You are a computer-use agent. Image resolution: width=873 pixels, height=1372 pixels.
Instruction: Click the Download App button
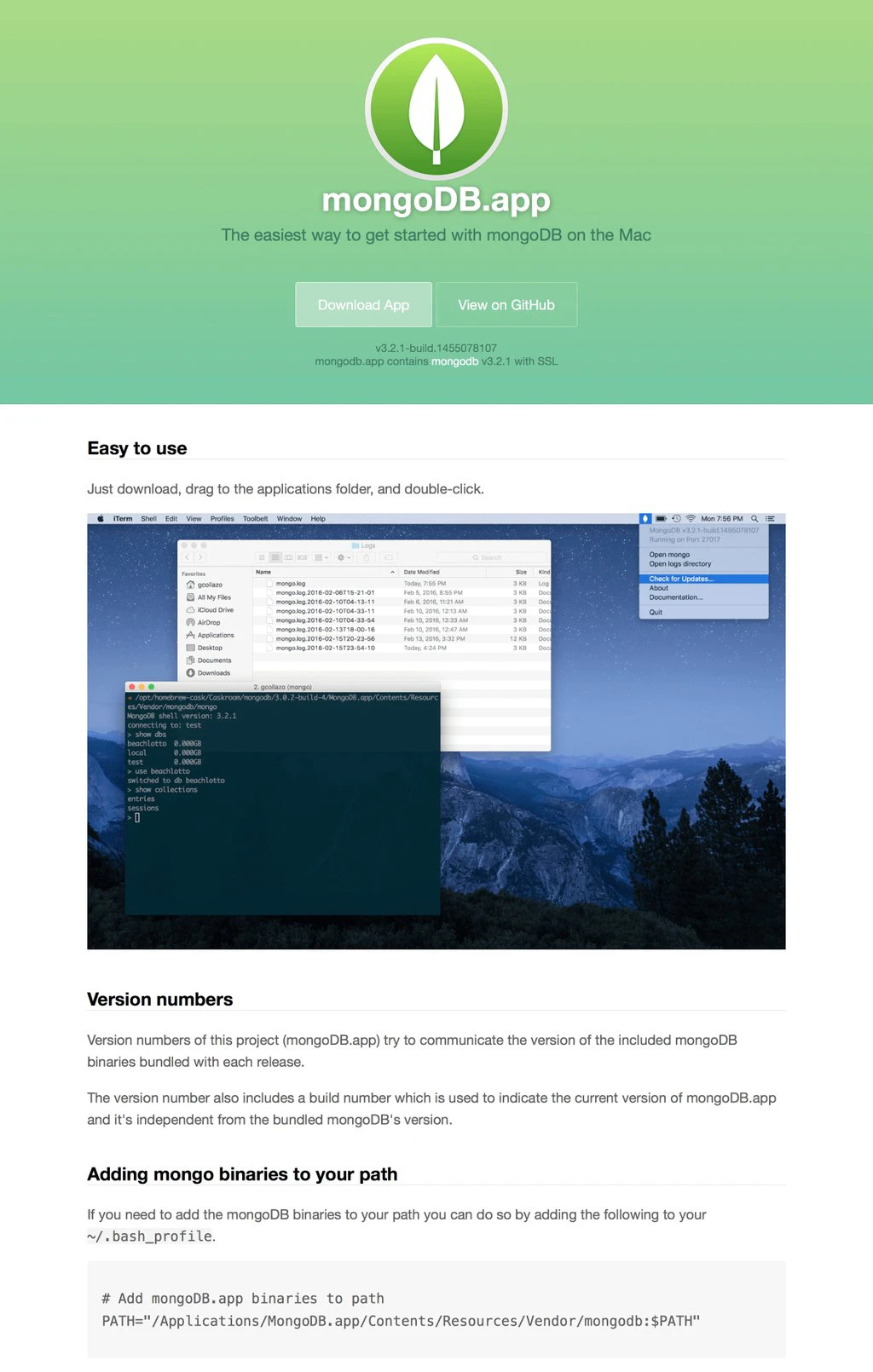tap(363, 304)
